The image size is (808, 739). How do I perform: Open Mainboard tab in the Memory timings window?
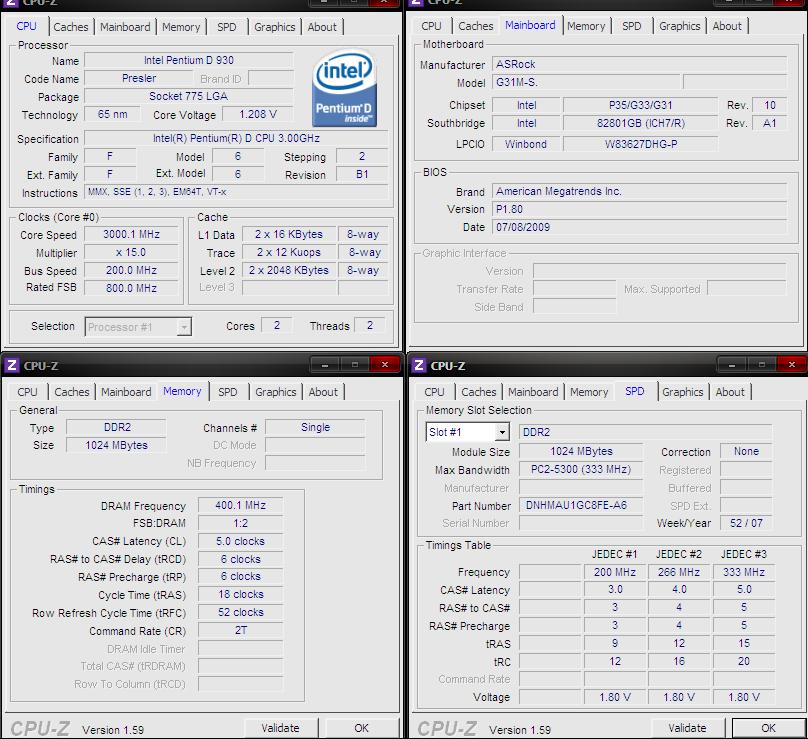tap(126, 392)
